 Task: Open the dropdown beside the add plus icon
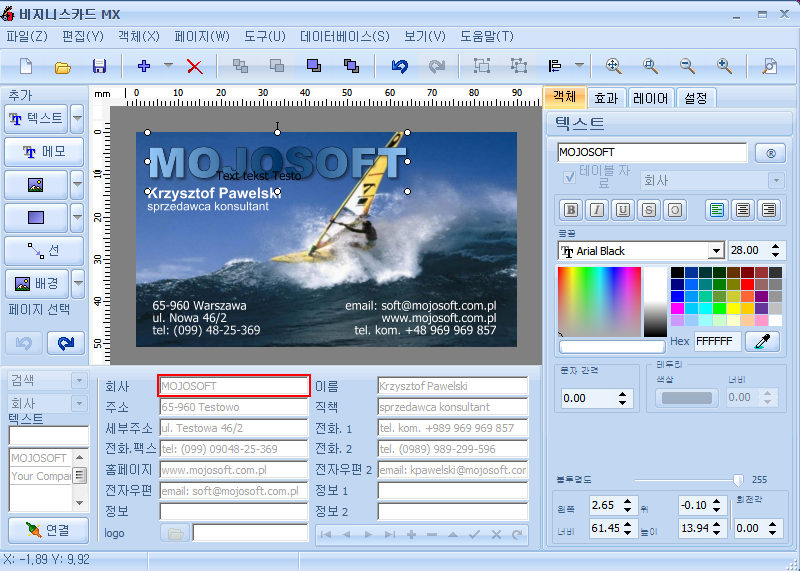168,66
